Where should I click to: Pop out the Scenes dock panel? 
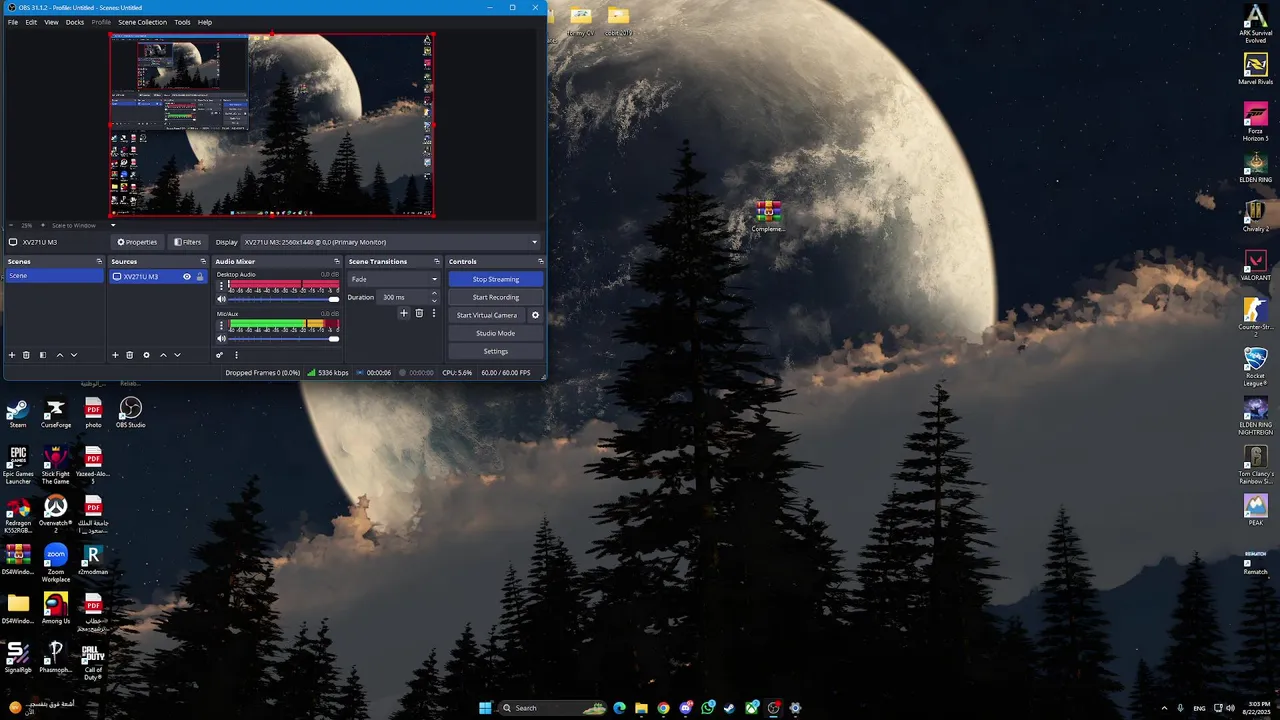point(99,261)
